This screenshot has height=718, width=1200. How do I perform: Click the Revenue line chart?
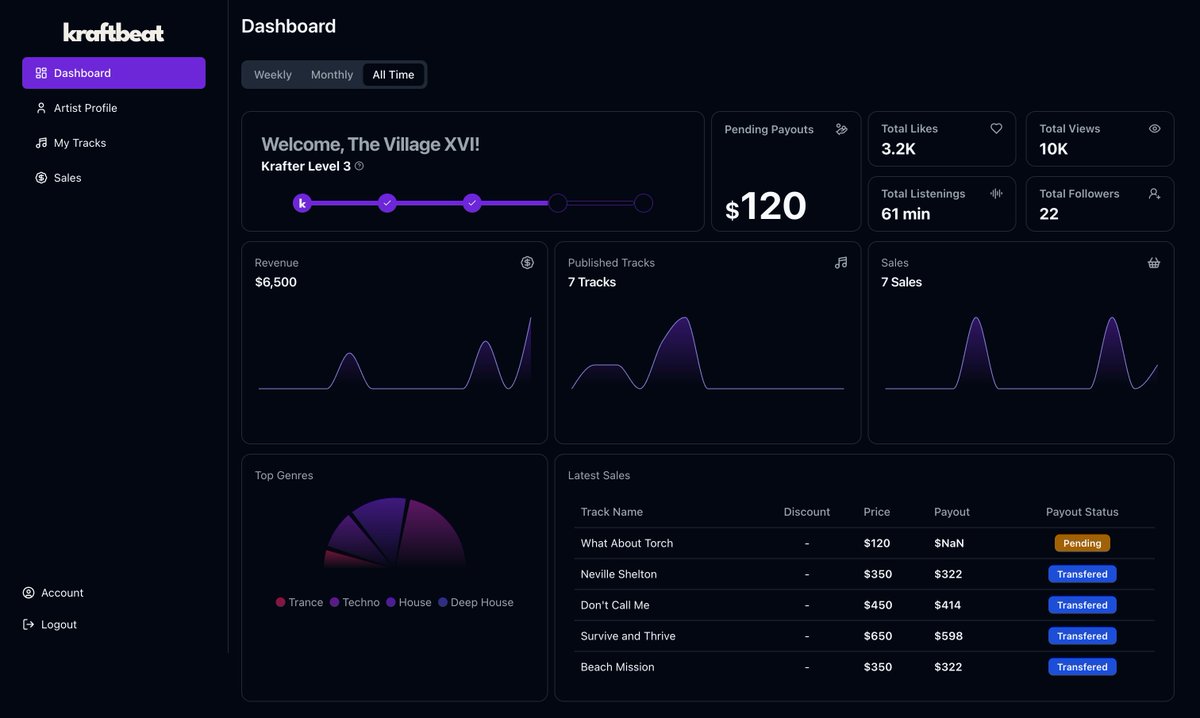394,353
